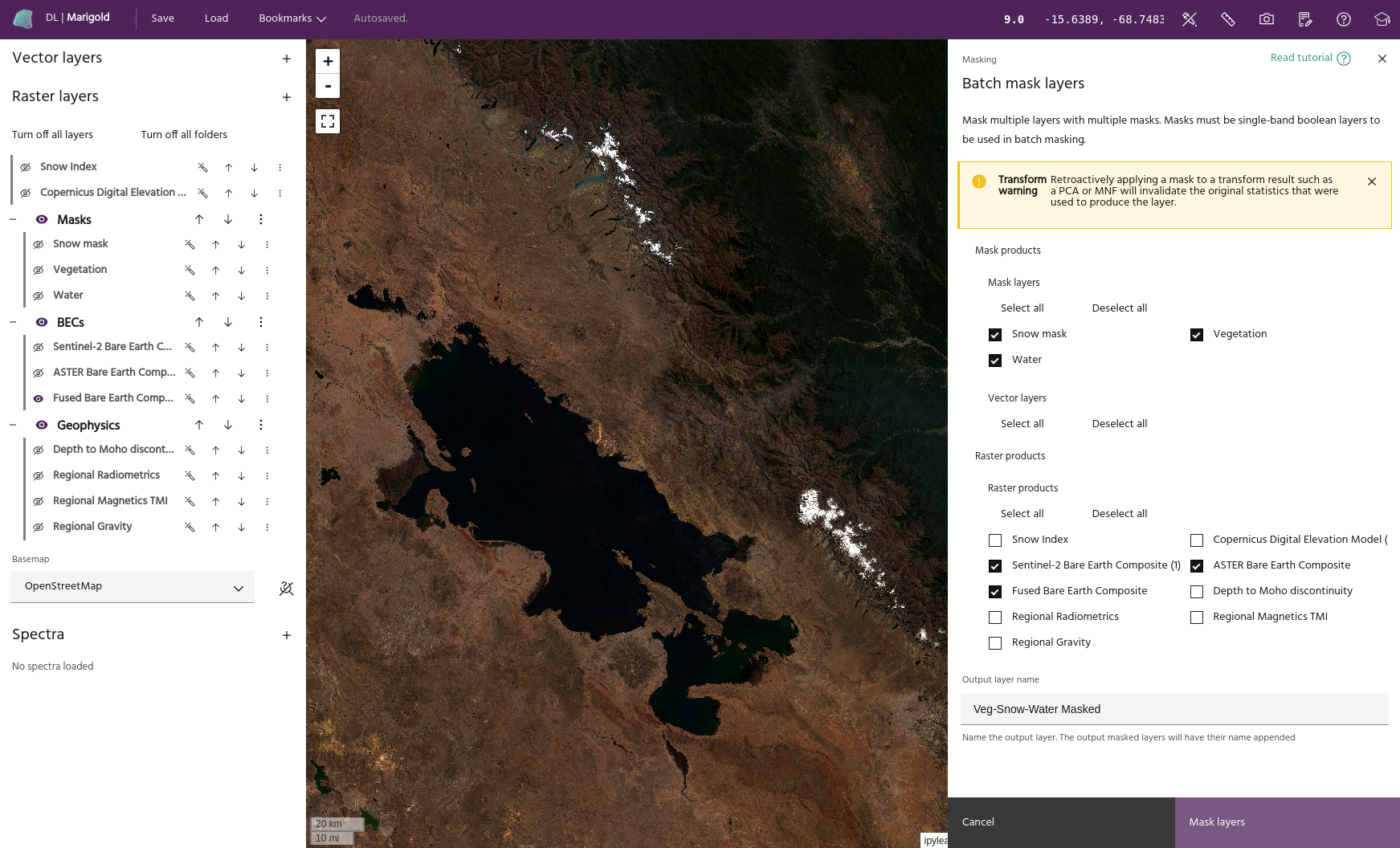Image resolution: width=1400 pixels, height=848 pixels.
Task: Collapse the Geophysics folder
Action: 13,425
